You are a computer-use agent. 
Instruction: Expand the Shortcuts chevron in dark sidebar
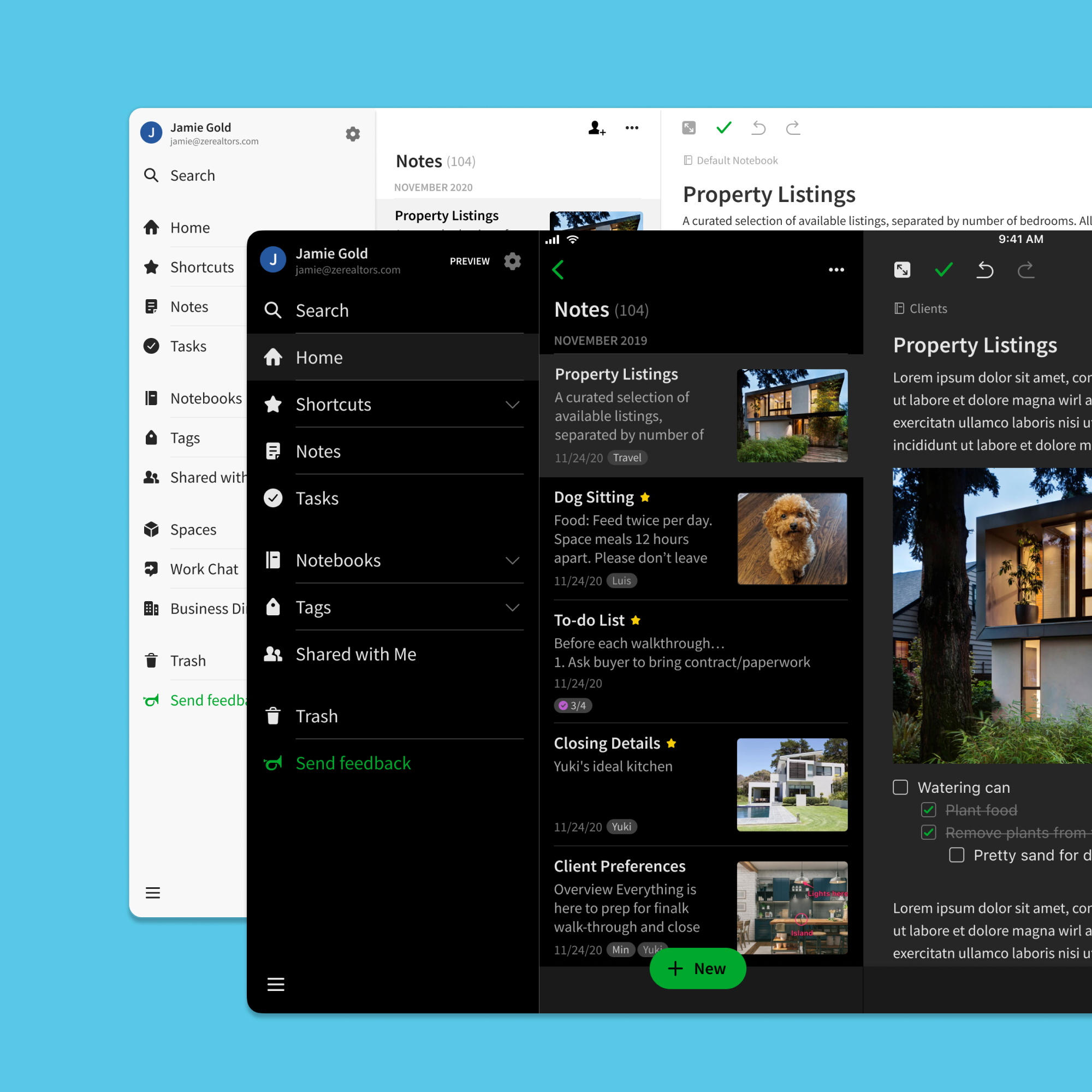point(512,405)
